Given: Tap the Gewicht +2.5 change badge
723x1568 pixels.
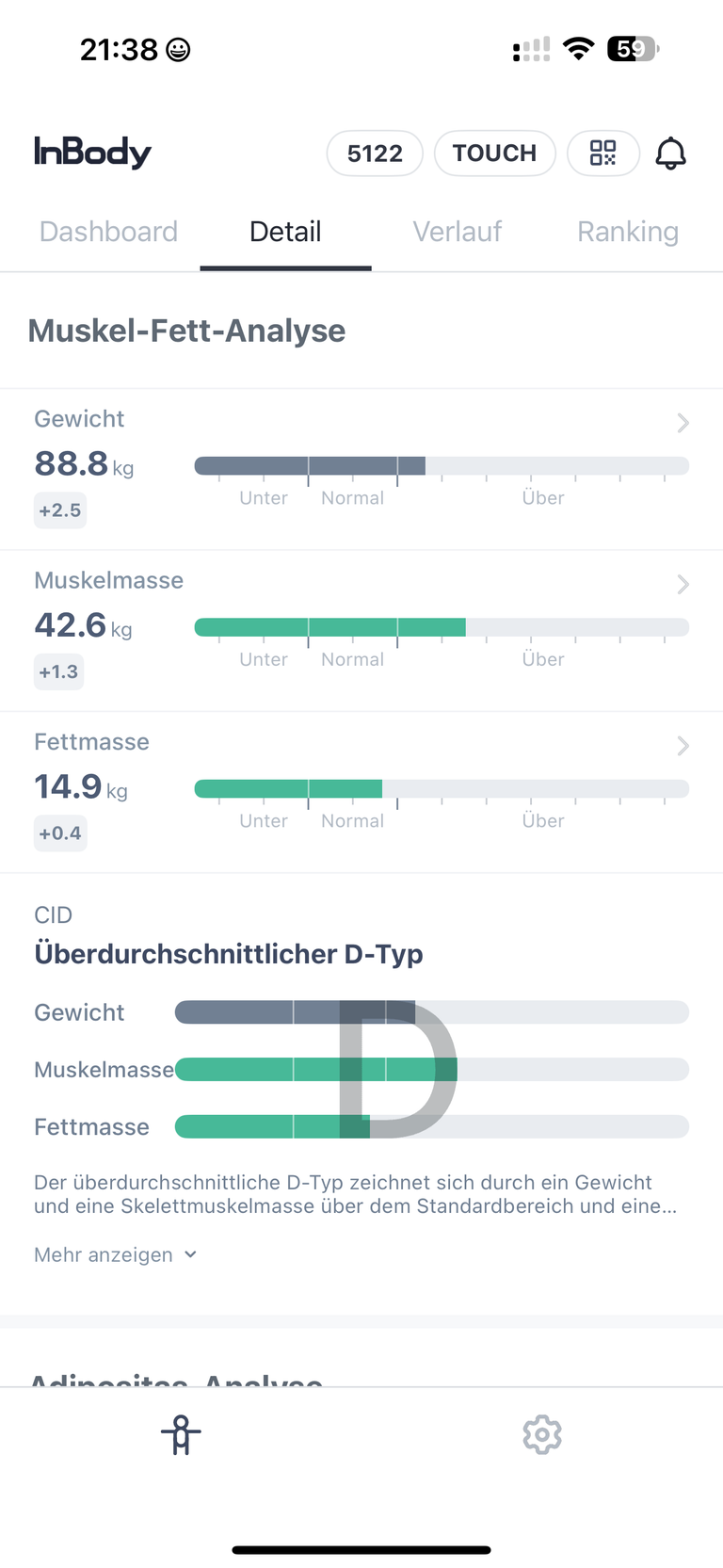Looking at the screenshot, I should [x=60, y=510].
